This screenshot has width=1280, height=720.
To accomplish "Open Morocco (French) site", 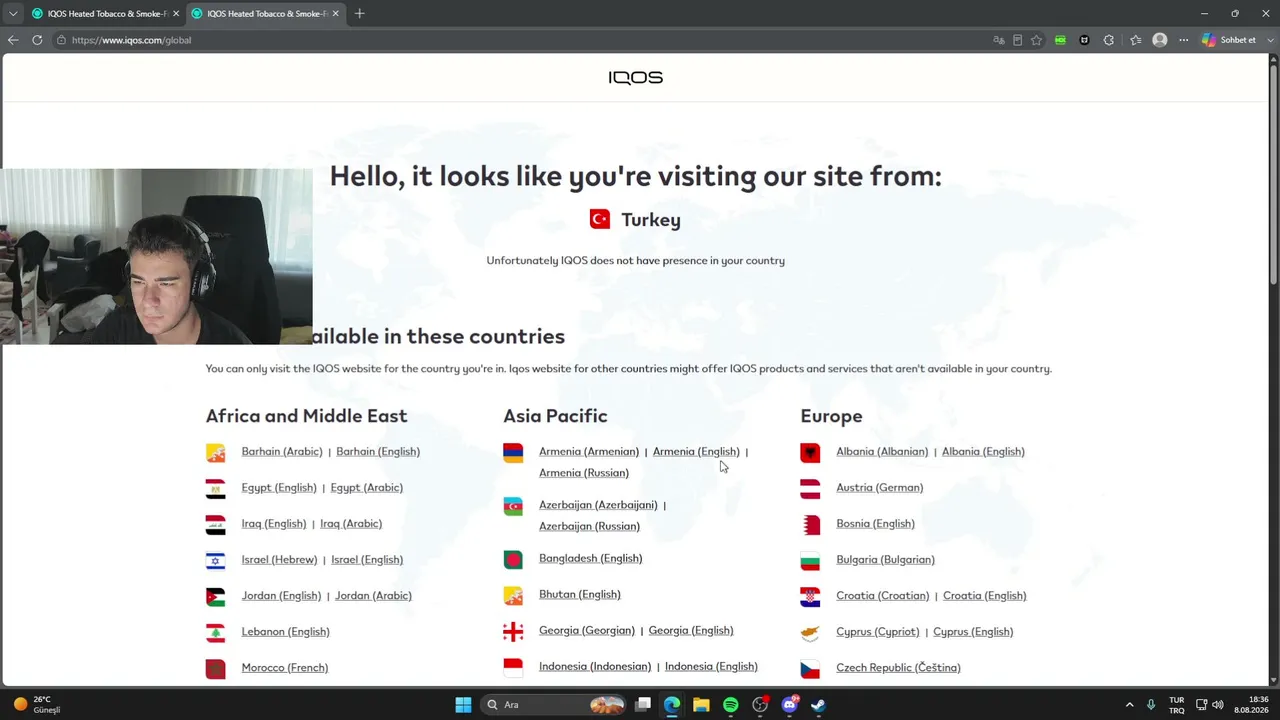I will pos(285,668).
